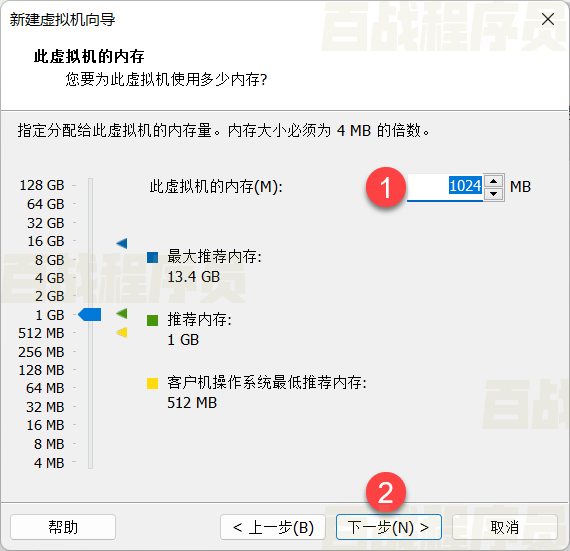Click the Cancel (取消) button
The image size is (570, 551).
click(x=505, y=527)
